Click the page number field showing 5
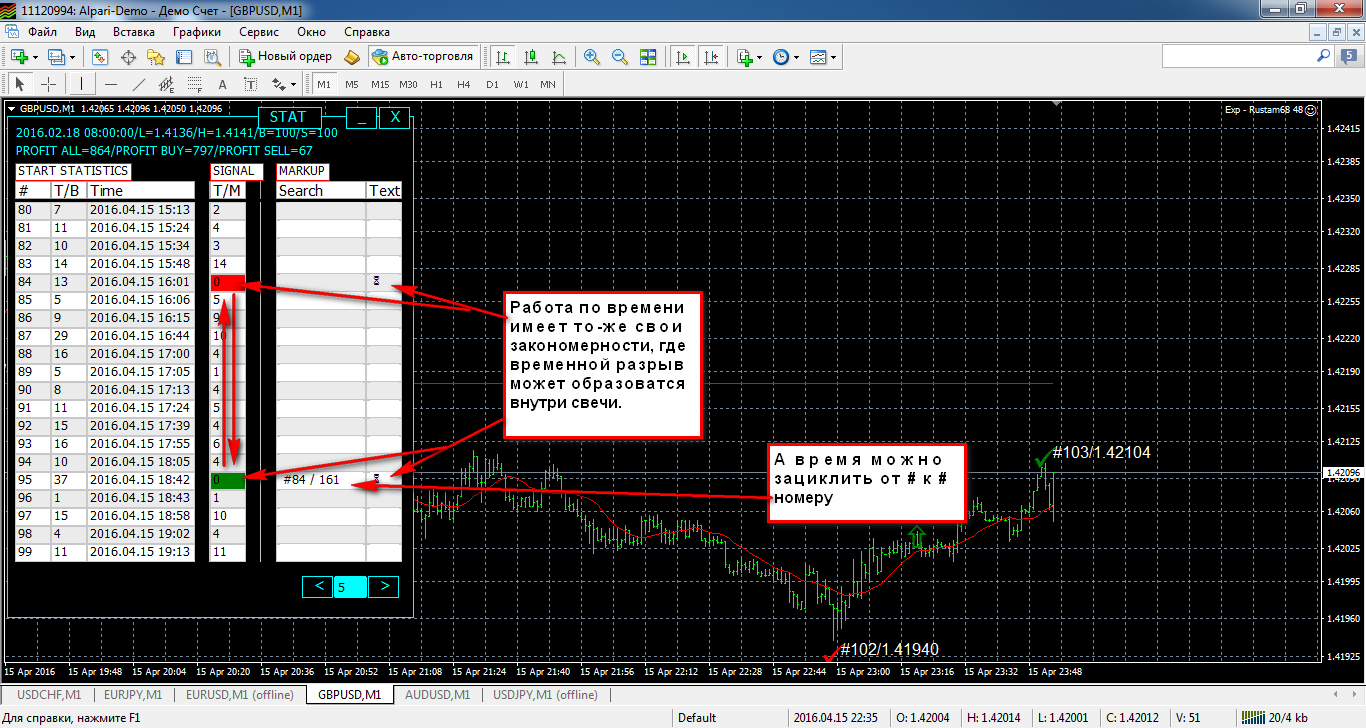 (x=352, y=586)
